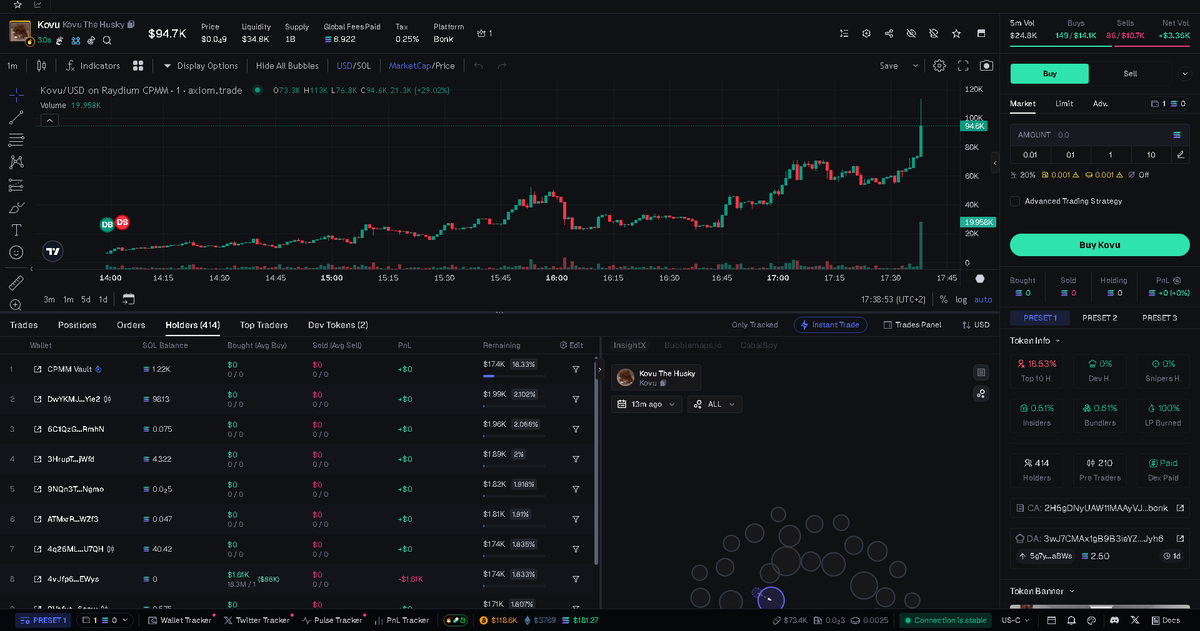This screenshot has height=631, width=1200.
Task: Activate the zoom in tool
Action: click(x=16, y=305)
